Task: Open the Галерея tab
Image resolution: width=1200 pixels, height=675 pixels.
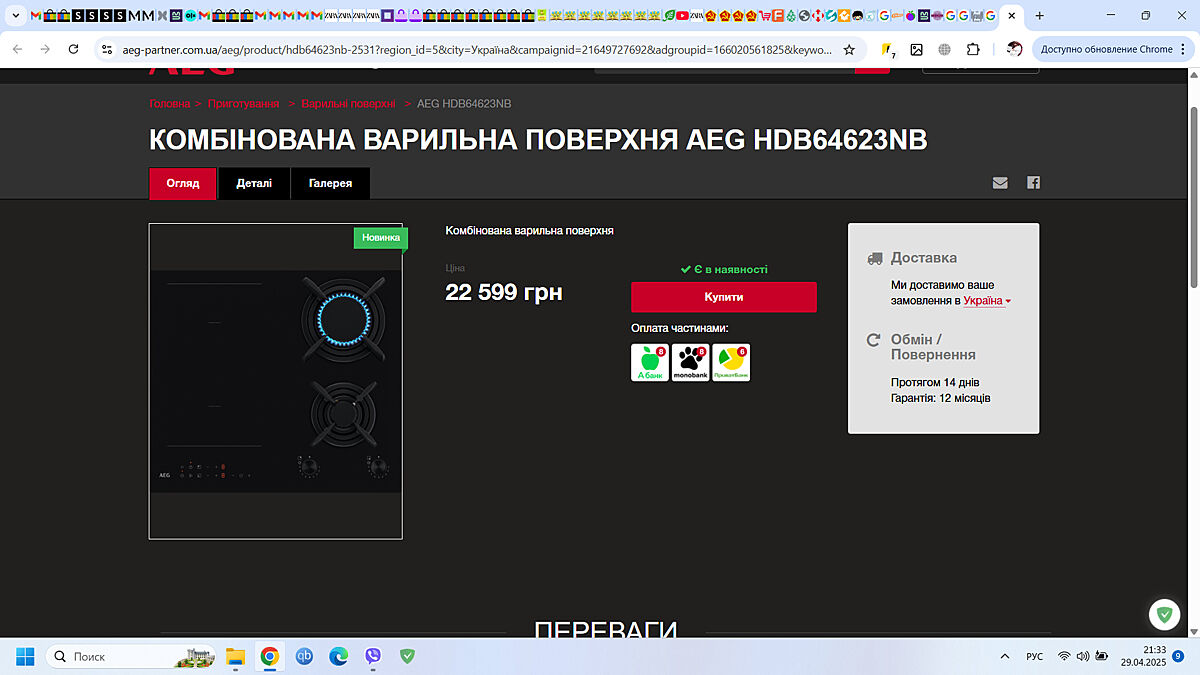Action: coord(330,184)
